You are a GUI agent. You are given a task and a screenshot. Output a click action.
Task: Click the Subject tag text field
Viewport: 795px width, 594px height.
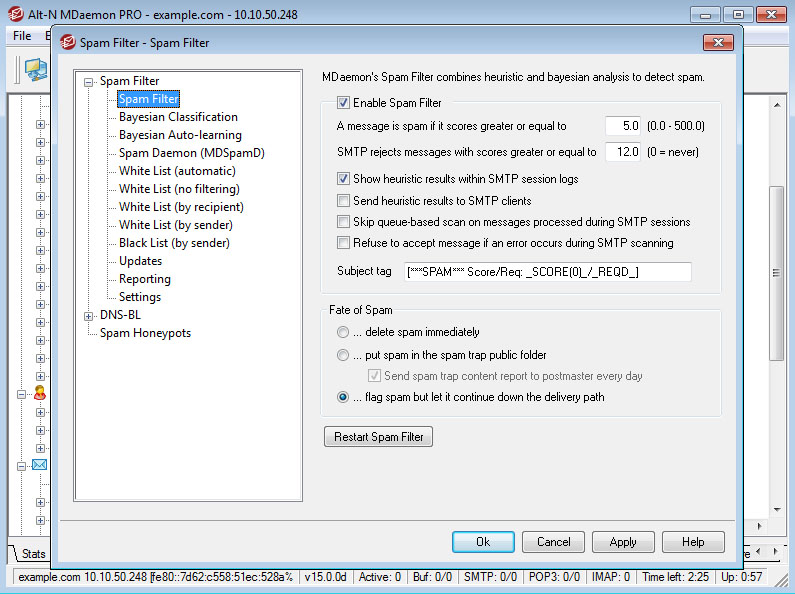pos(547,273)
